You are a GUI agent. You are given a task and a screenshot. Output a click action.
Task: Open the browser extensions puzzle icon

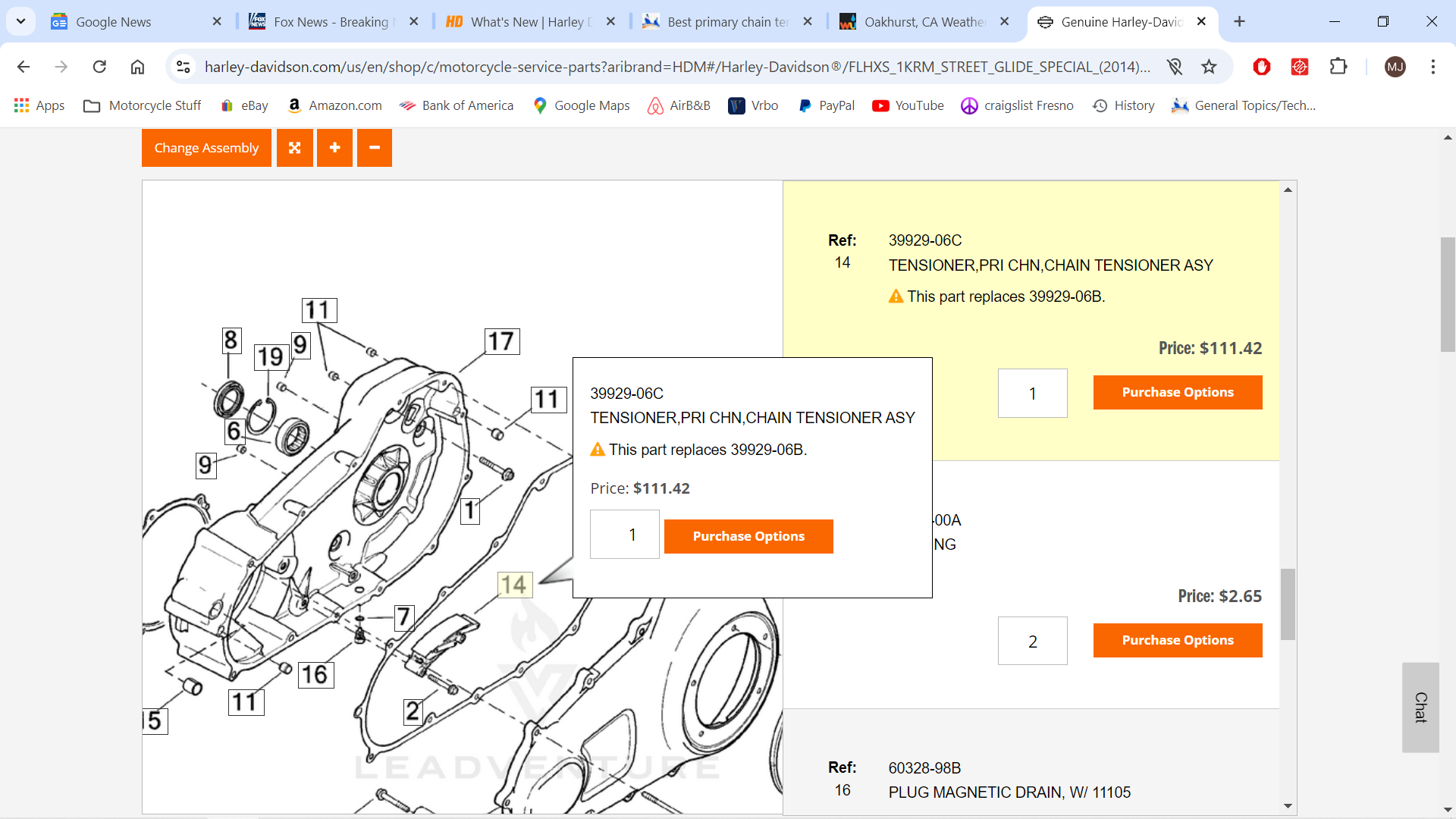(1338, 67)
